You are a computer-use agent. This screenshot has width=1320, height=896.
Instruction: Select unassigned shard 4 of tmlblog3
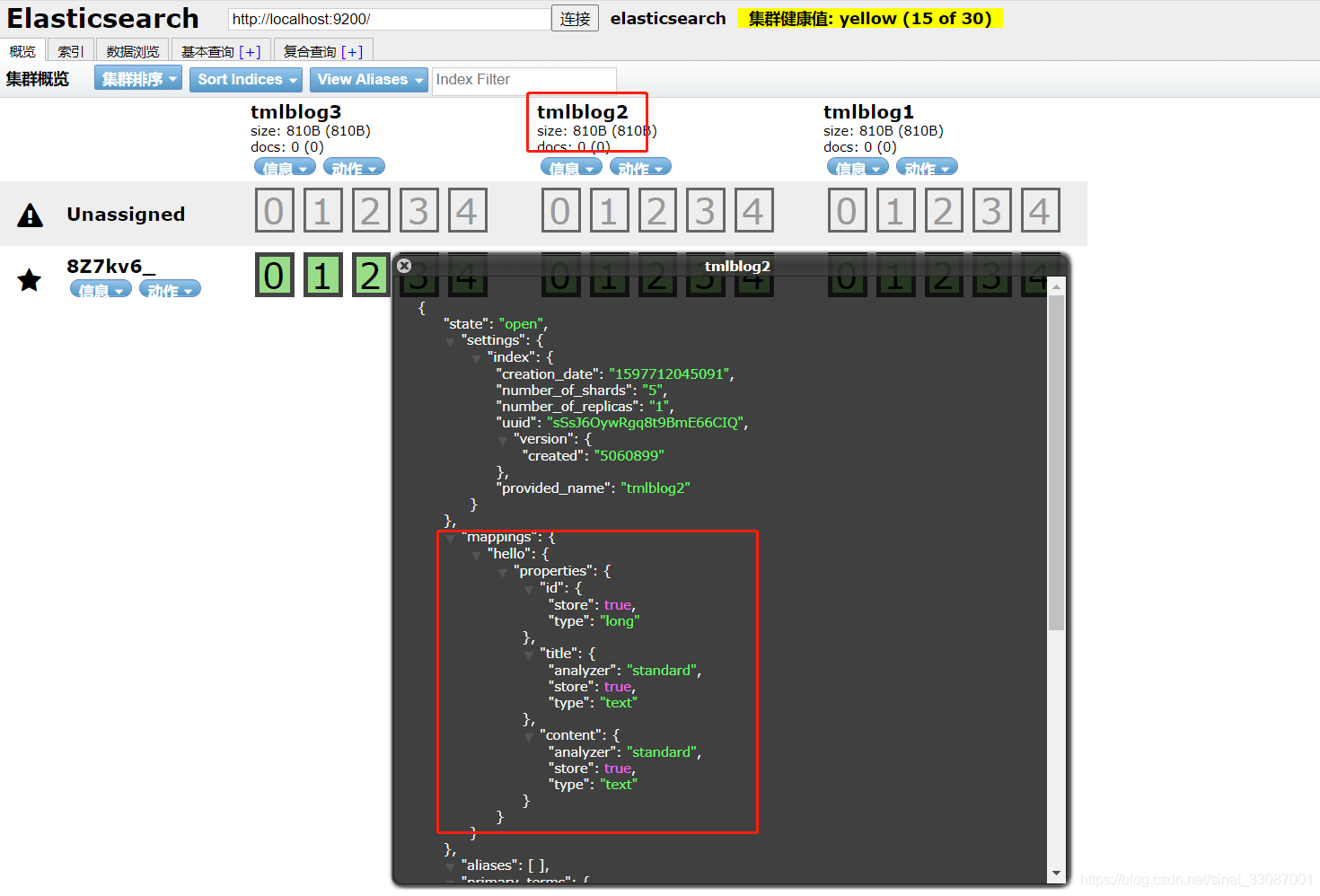point(467,211)
